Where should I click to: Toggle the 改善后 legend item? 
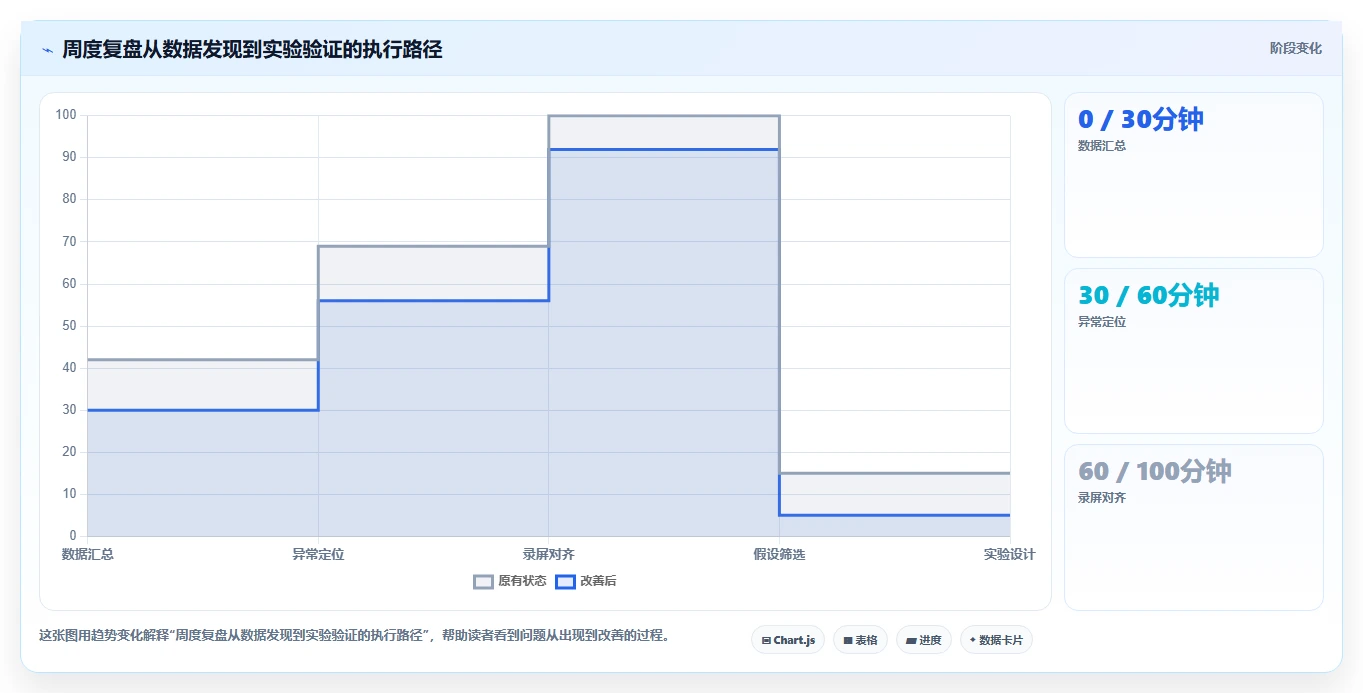[x=586, y=581]
